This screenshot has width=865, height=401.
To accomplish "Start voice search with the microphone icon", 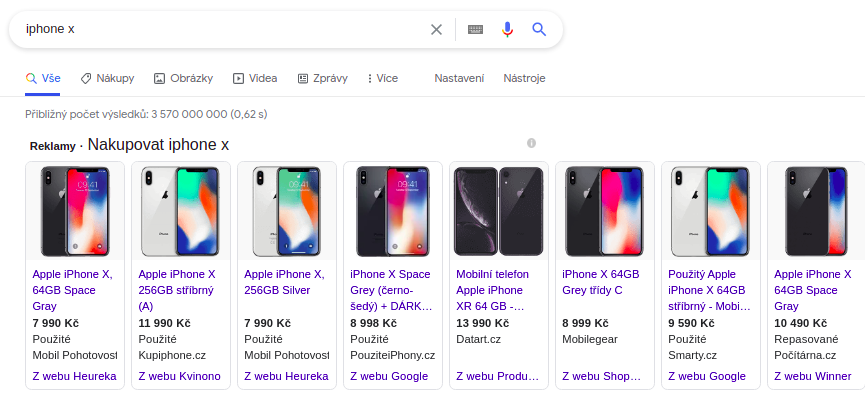I will coord(508,29).
